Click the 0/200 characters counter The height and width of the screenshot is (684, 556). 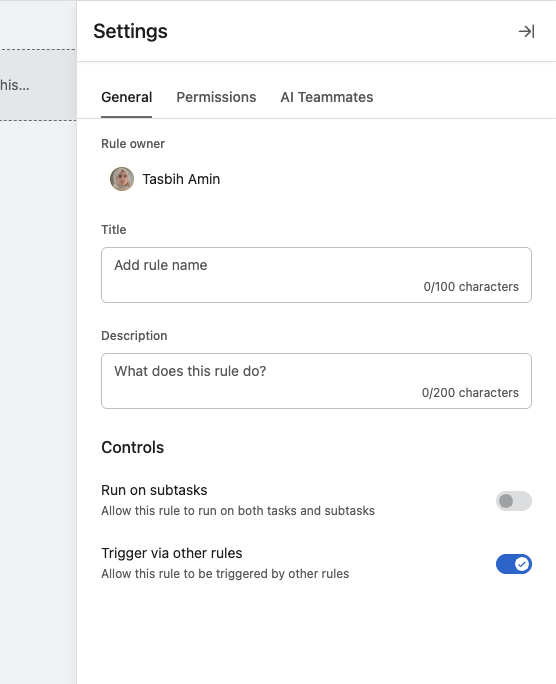[x=470, y=393]
